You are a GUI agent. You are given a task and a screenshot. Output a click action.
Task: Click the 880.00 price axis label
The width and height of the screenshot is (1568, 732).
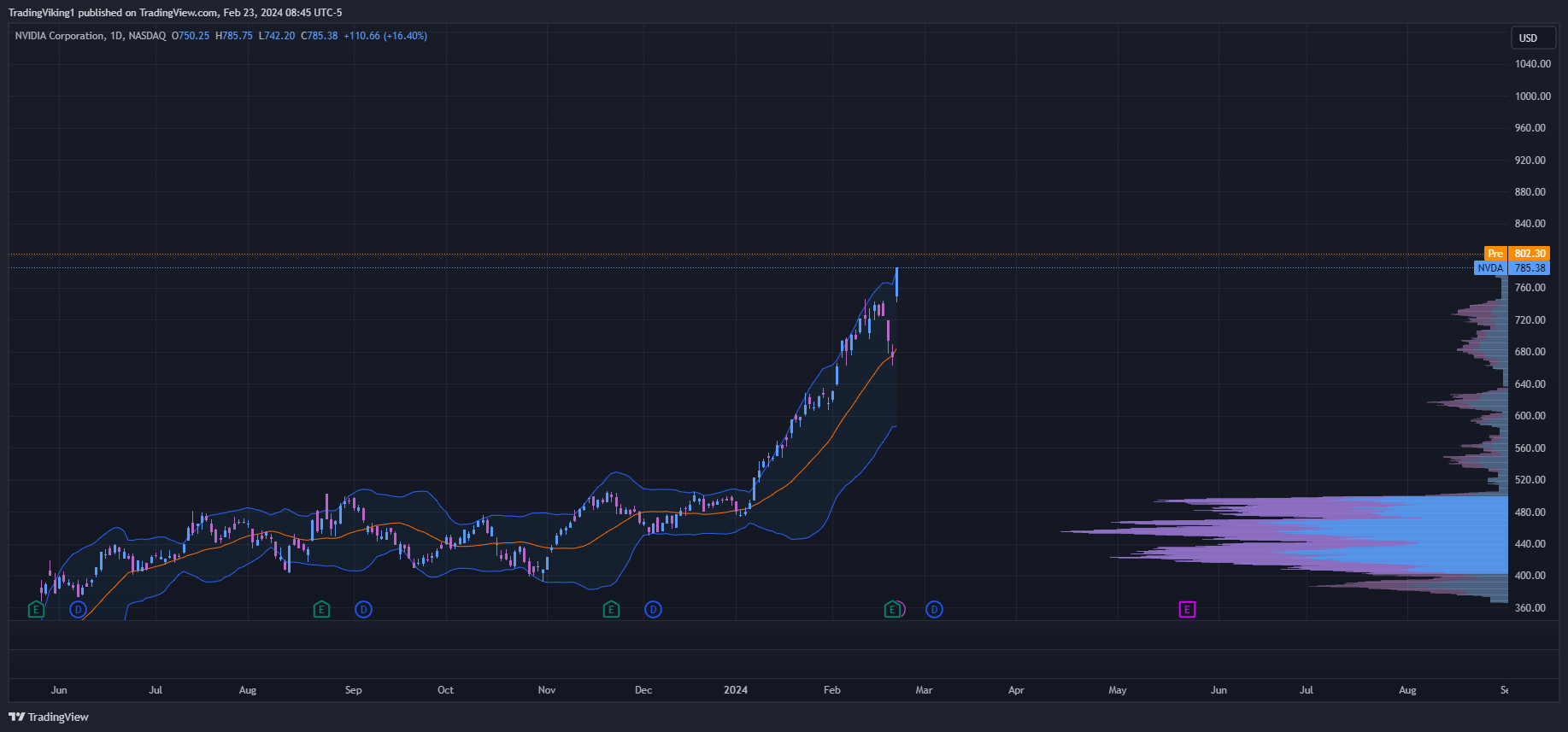click(x=1530, y=192)
